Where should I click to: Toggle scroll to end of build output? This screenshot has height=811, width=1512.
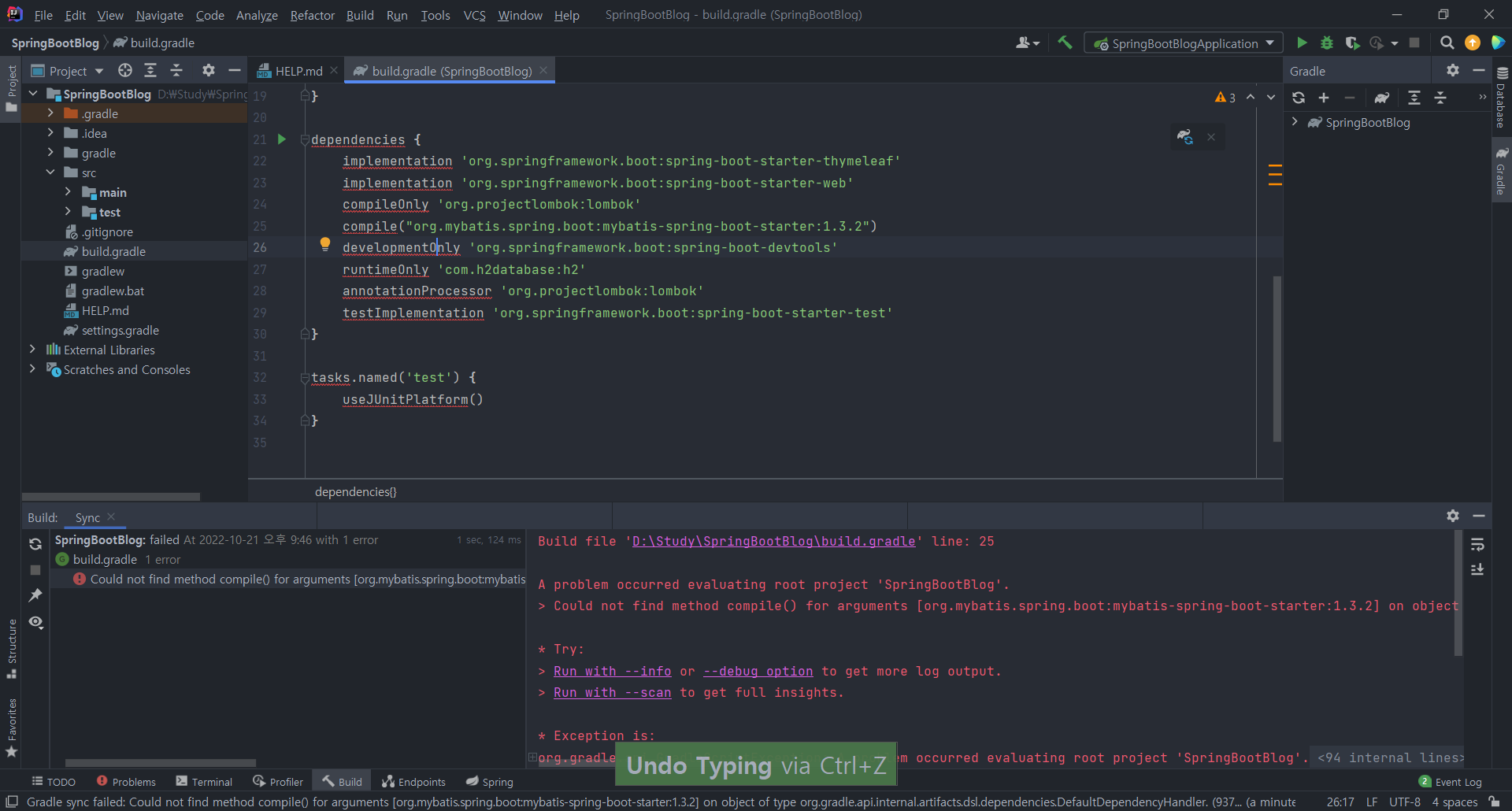[1477, 569]
